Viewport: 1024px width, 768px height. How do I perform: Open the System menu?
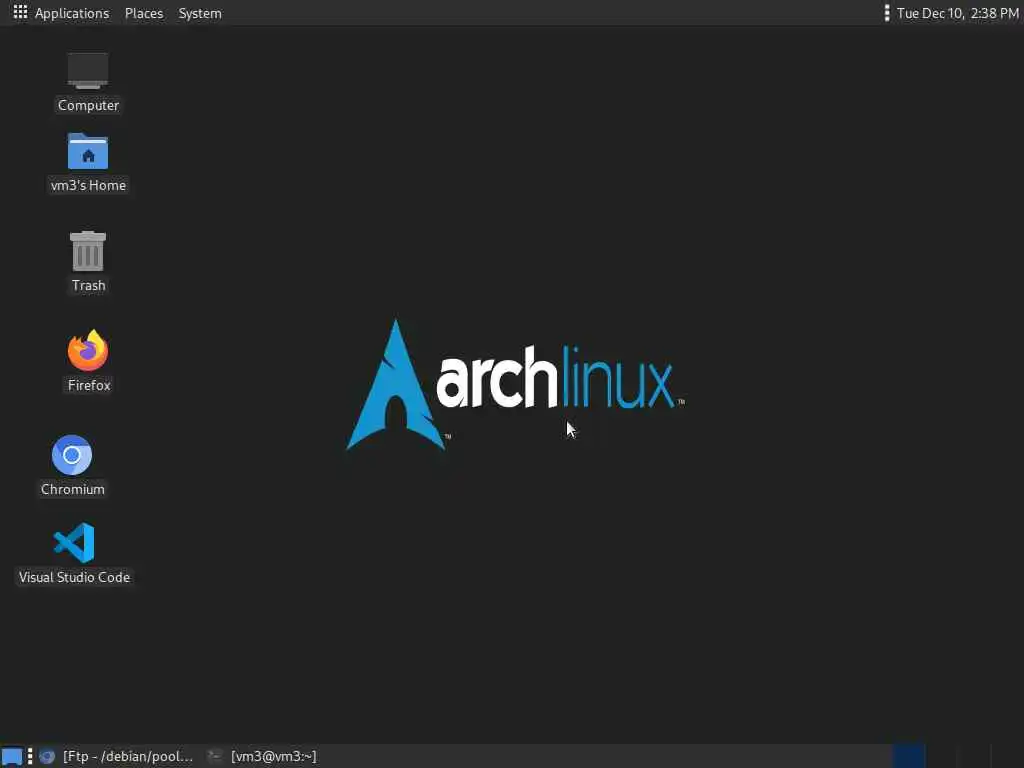click(200, 13)
